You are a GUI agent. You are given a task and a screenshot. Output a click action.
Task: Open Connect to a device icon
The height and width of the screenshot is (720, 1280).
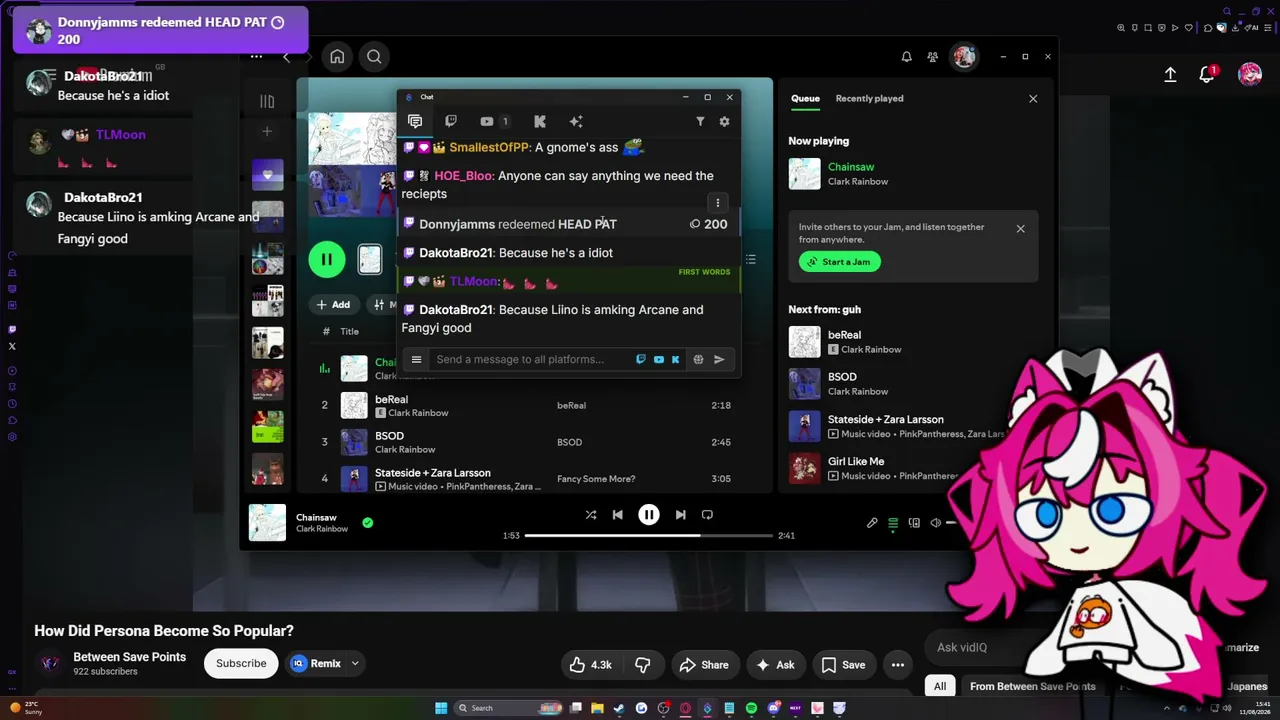pyautogui.click(x=914, y=523)
